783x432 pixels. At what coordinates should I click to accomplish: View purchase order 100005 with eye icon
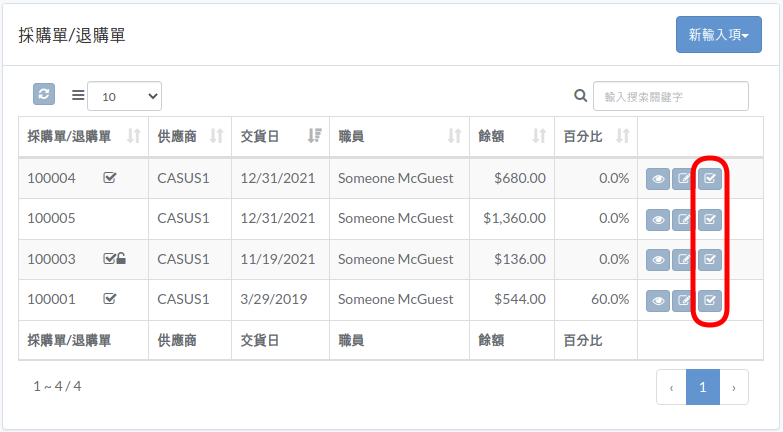(658, 220)
